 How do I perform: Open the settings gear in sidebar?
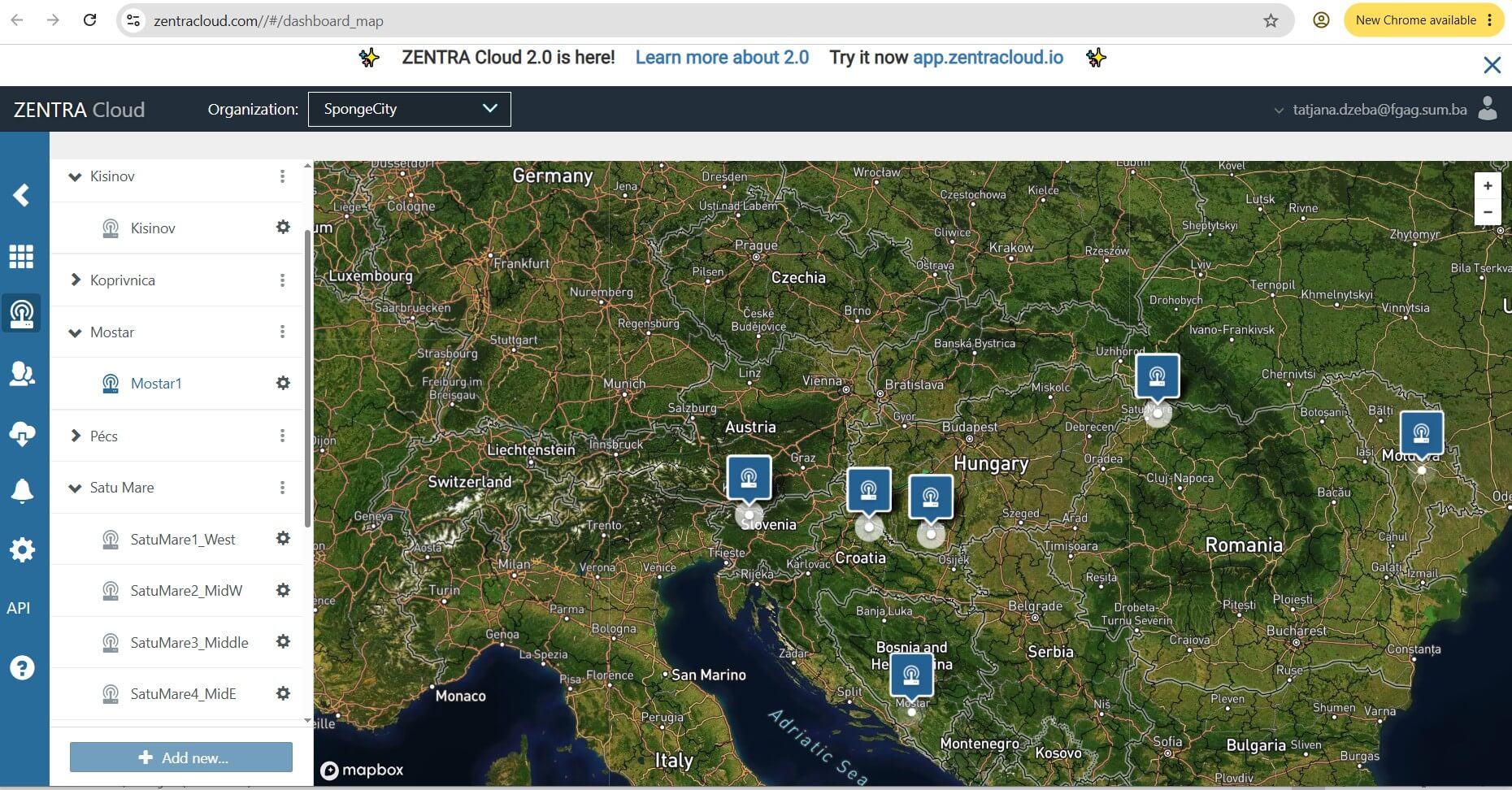point(21,550)
